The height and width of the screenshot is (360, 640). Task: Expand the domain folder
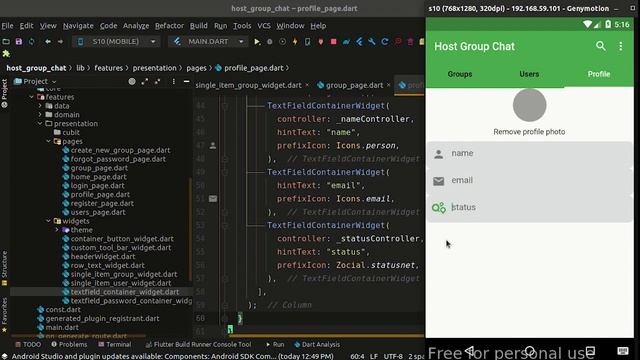40,115
